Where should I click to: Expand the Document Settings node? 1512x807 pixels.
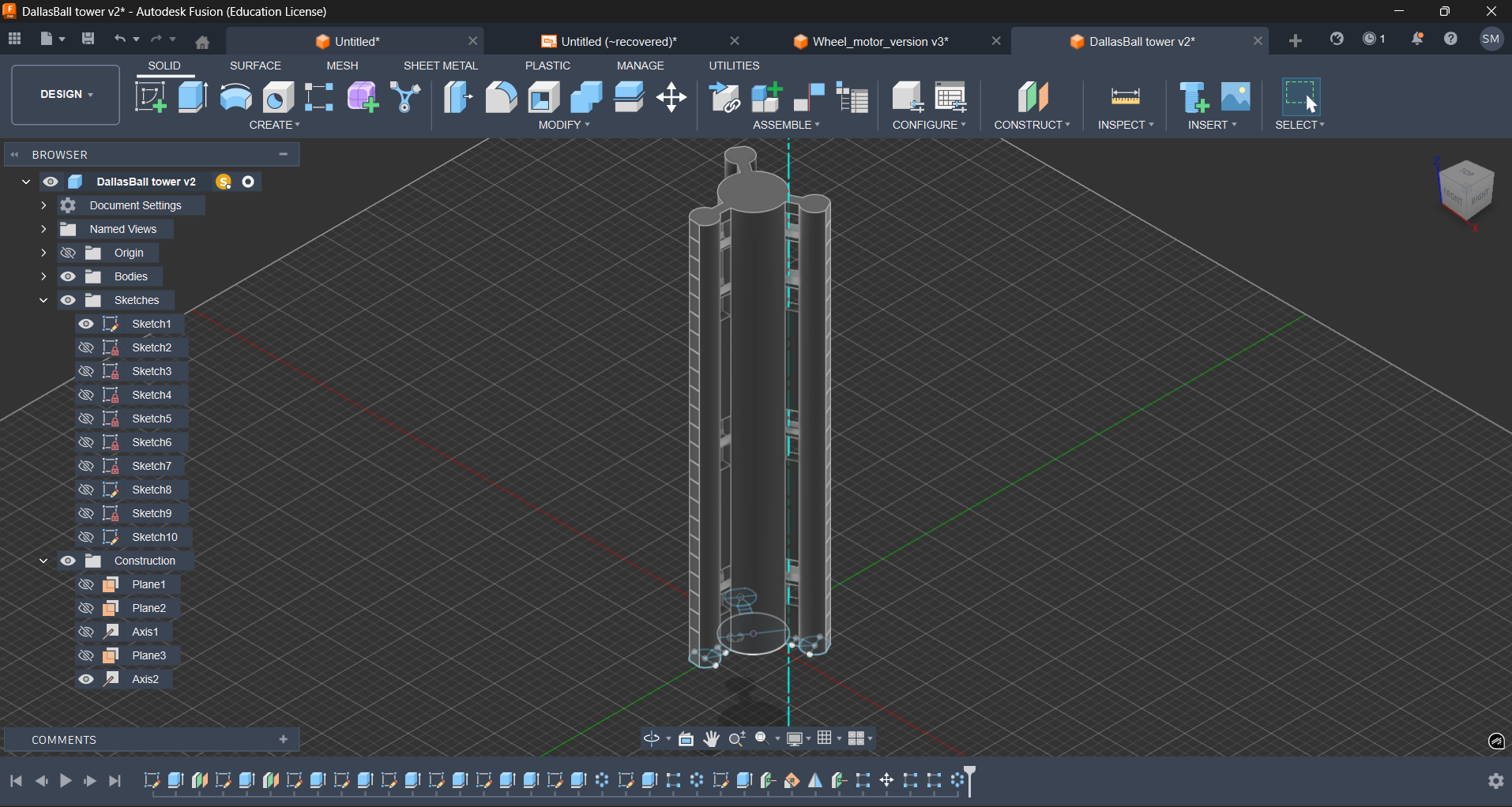[x=43, y=205]
